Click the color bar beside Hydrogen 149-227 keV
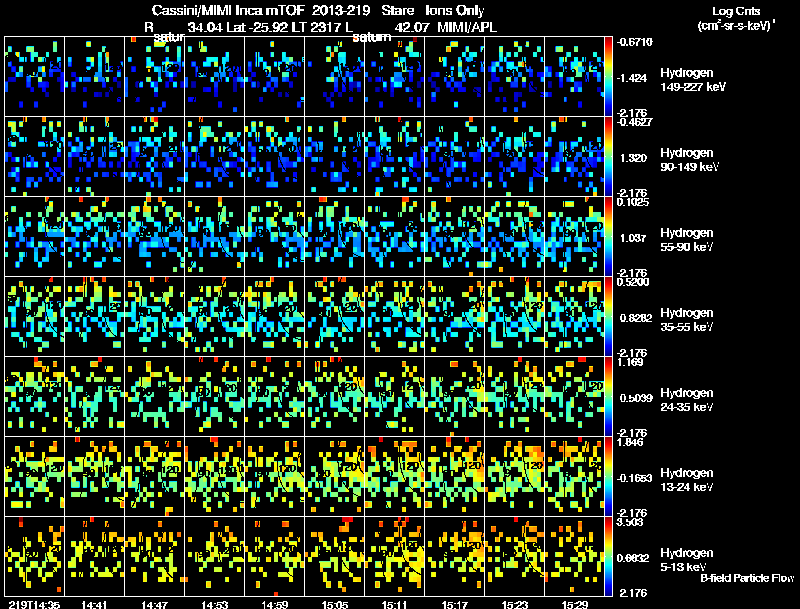Screen dimensions: 800x609 pyautogui.click(x=609, y=77)
